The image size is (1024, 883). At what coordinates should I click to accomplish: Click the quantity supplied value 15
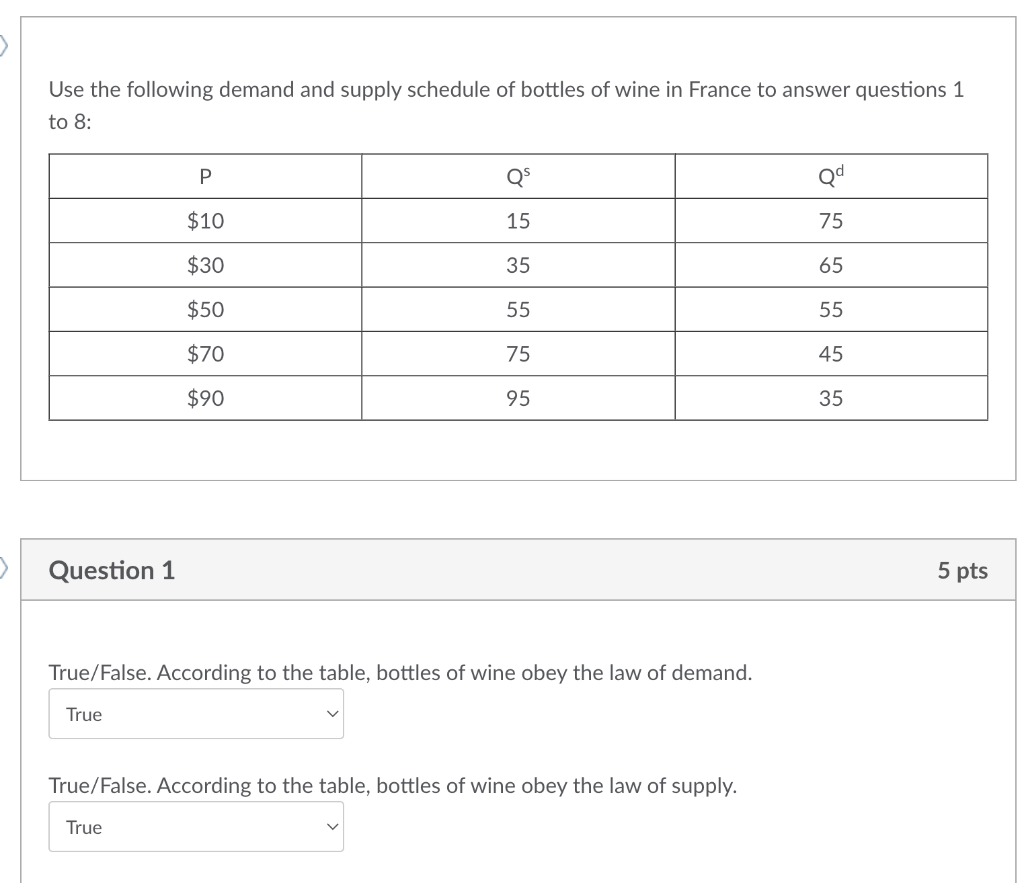(x=518, y=221)
